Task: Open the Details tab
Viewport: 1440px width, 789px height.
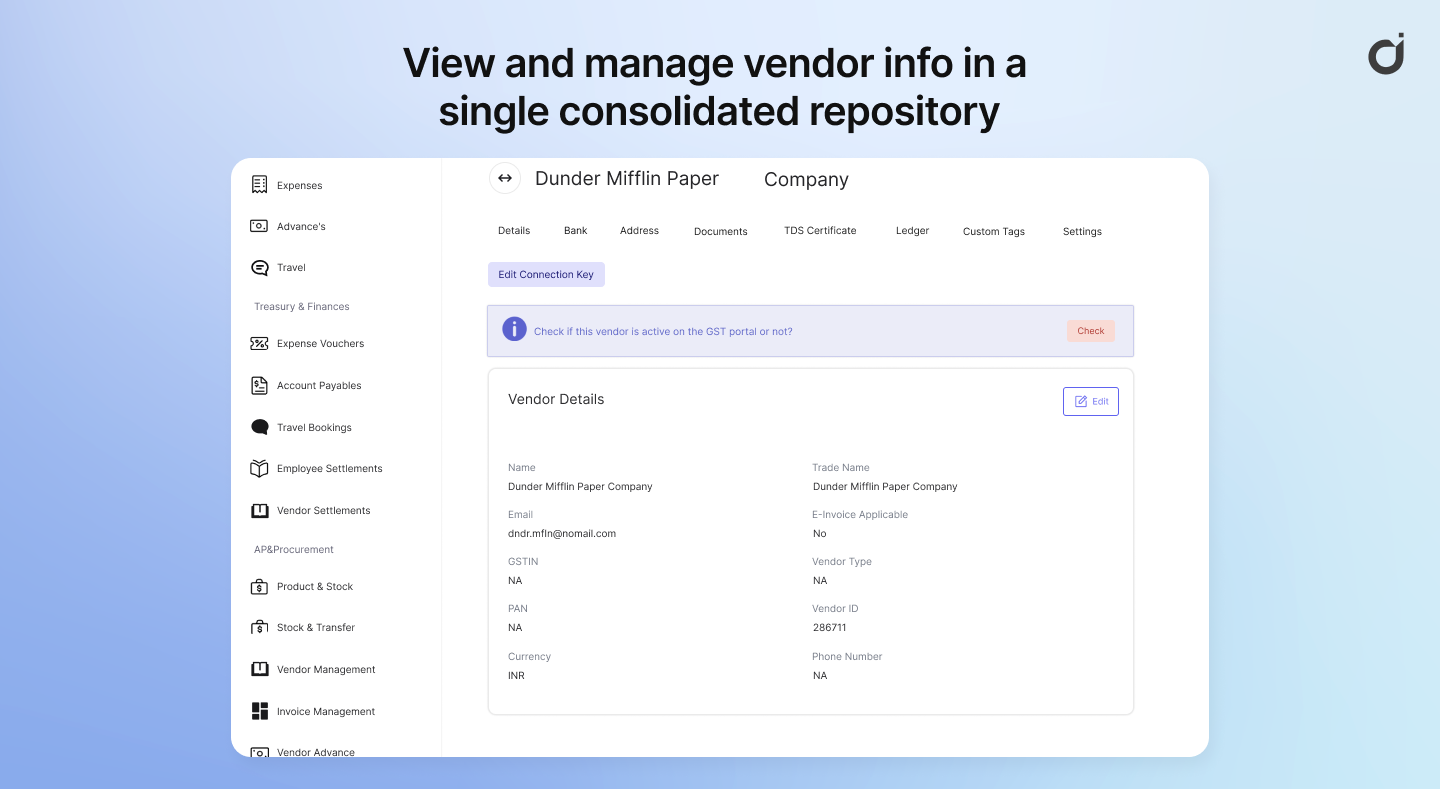Action: pyautogui.click(x=514, y=230)
